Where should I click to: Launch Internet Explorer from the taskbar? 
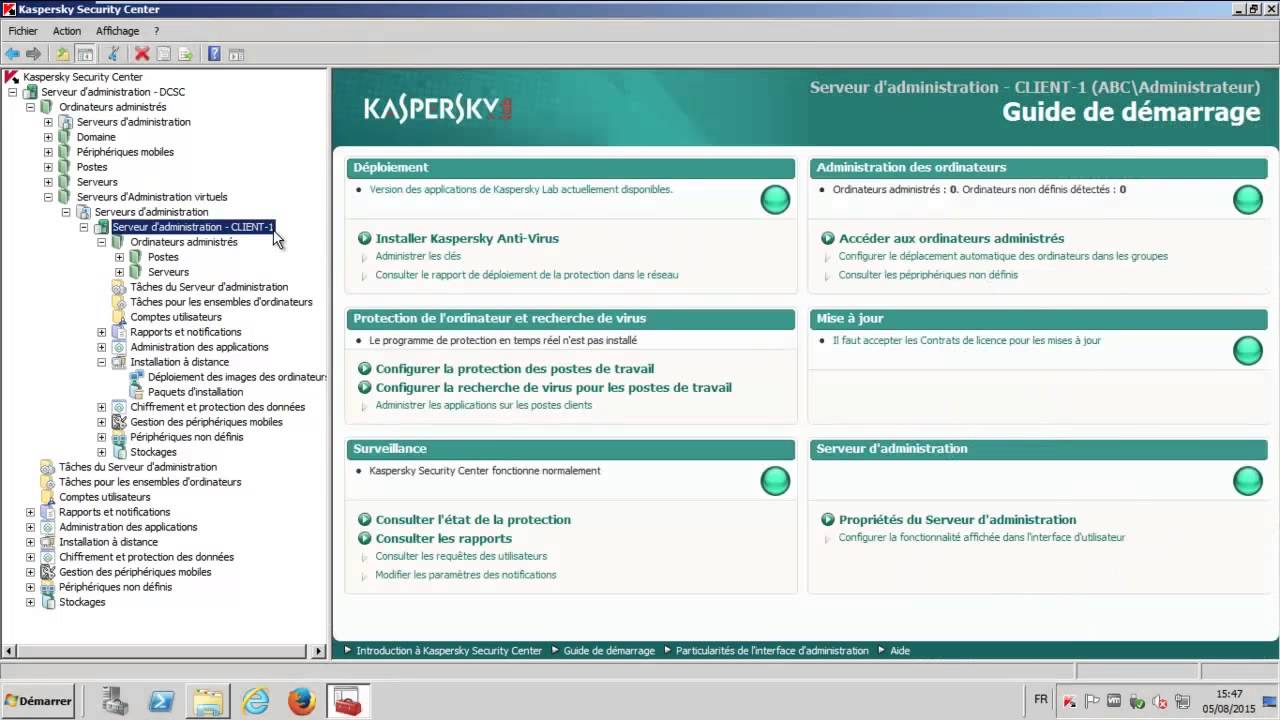[x=256, y=701]
